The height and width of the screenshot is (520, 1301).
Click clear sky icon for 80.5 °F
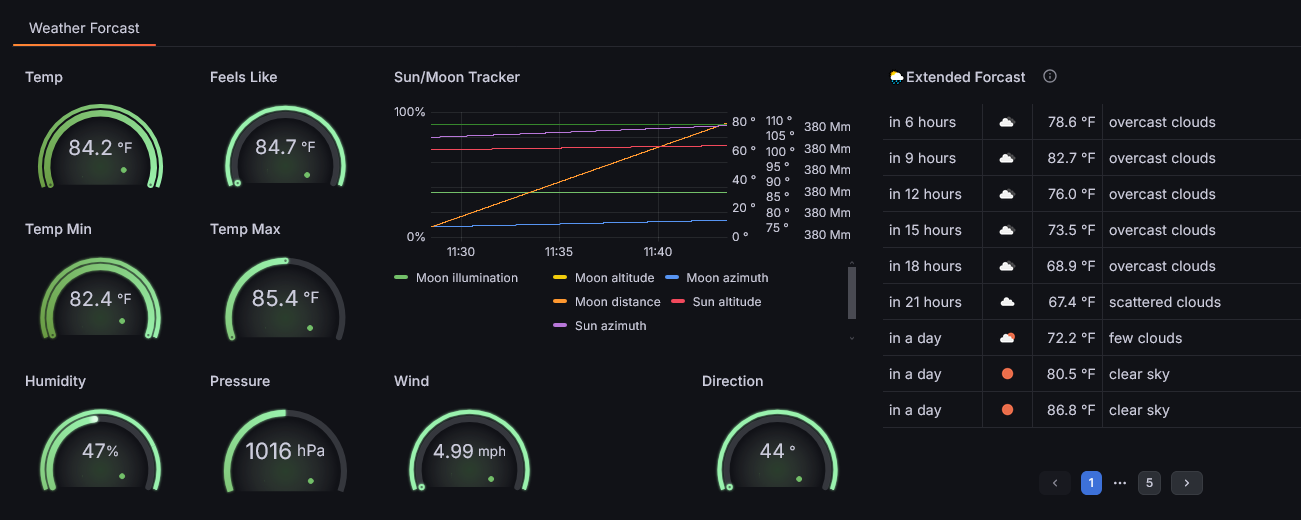pyautogui.click(x=1007, y=374)
